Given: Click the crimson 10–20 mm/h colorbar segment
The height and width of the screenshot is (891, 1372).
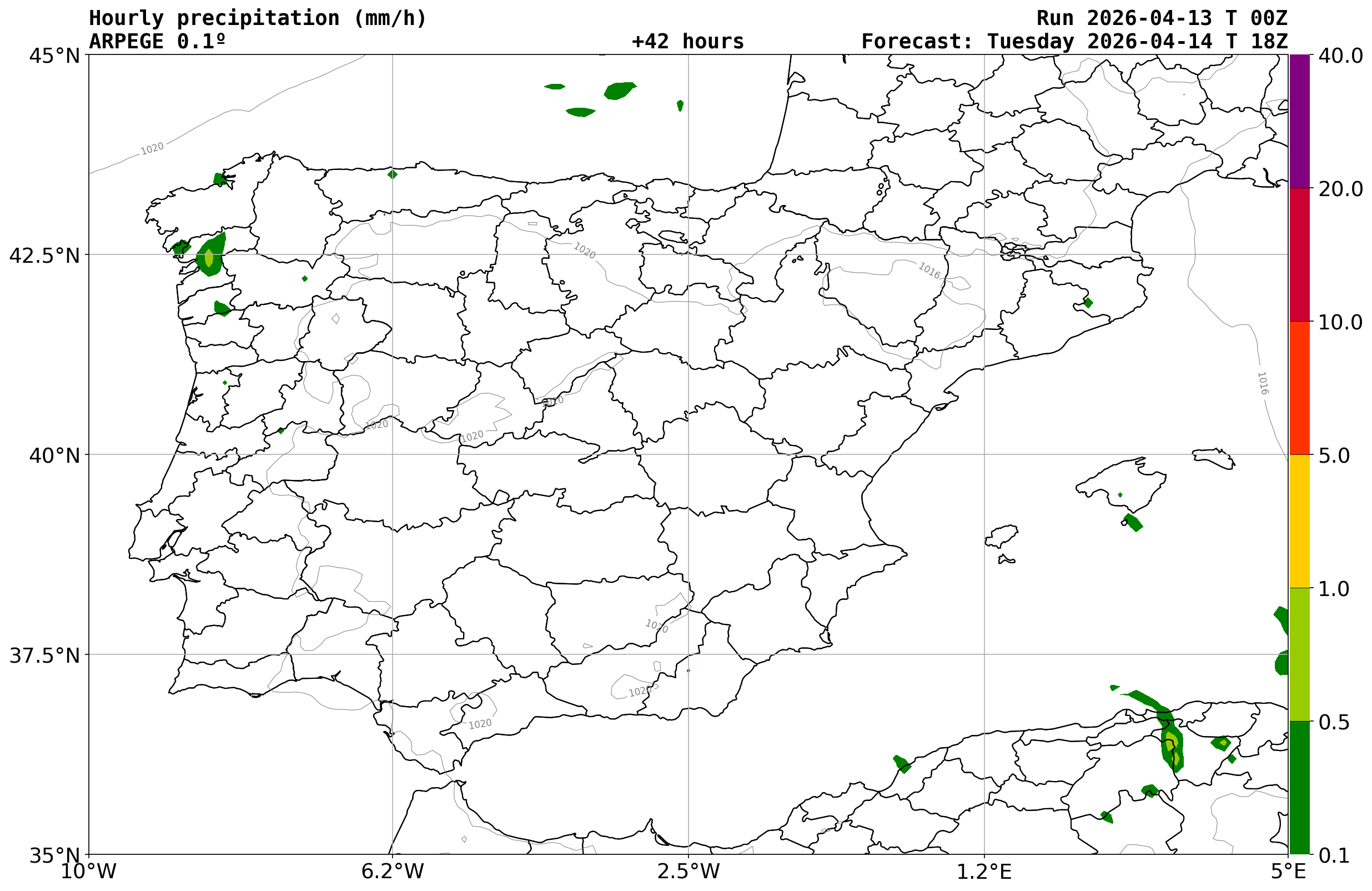Looking at the screenshot, I should click(x=1299, y=254).
